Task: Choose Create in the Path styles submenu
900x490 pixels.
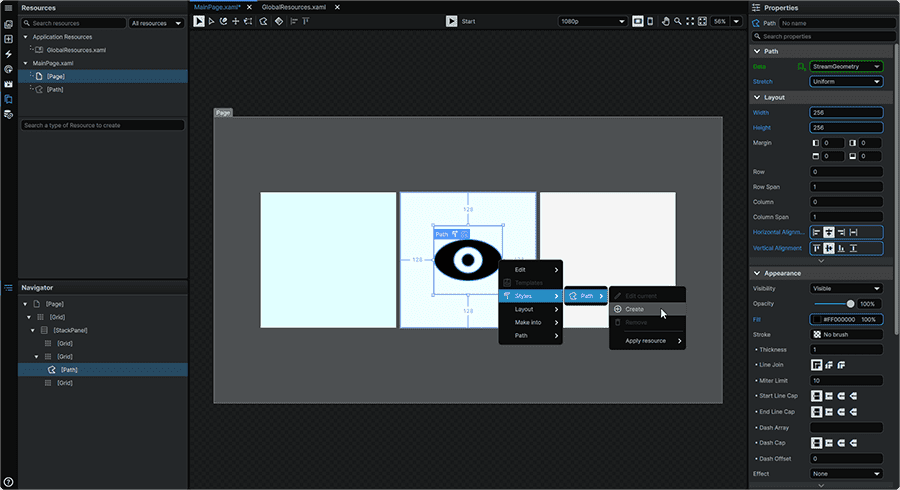Action: point(647,309)
